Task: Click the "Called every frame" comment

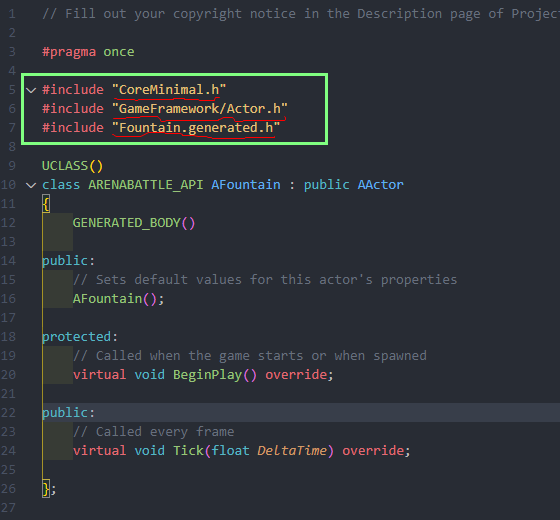Action: point(154,431)
